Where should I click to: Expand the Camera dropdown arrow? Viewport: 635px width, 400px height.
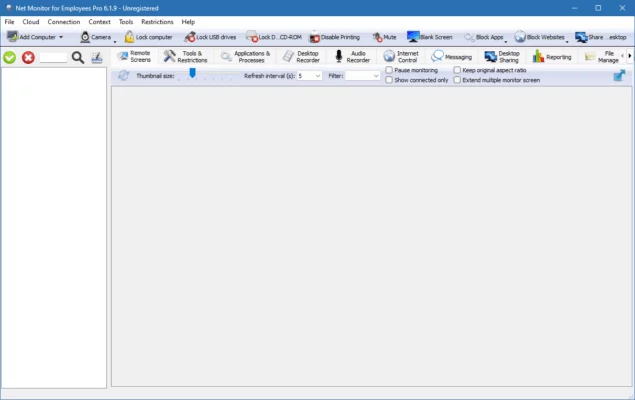click(115, 41)
